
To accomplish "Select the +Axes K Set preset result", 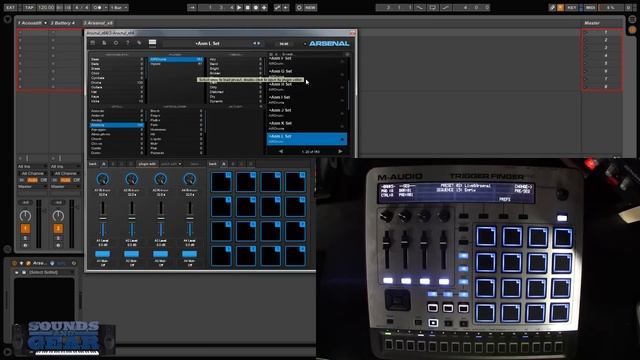I will [x=307, y=125].
